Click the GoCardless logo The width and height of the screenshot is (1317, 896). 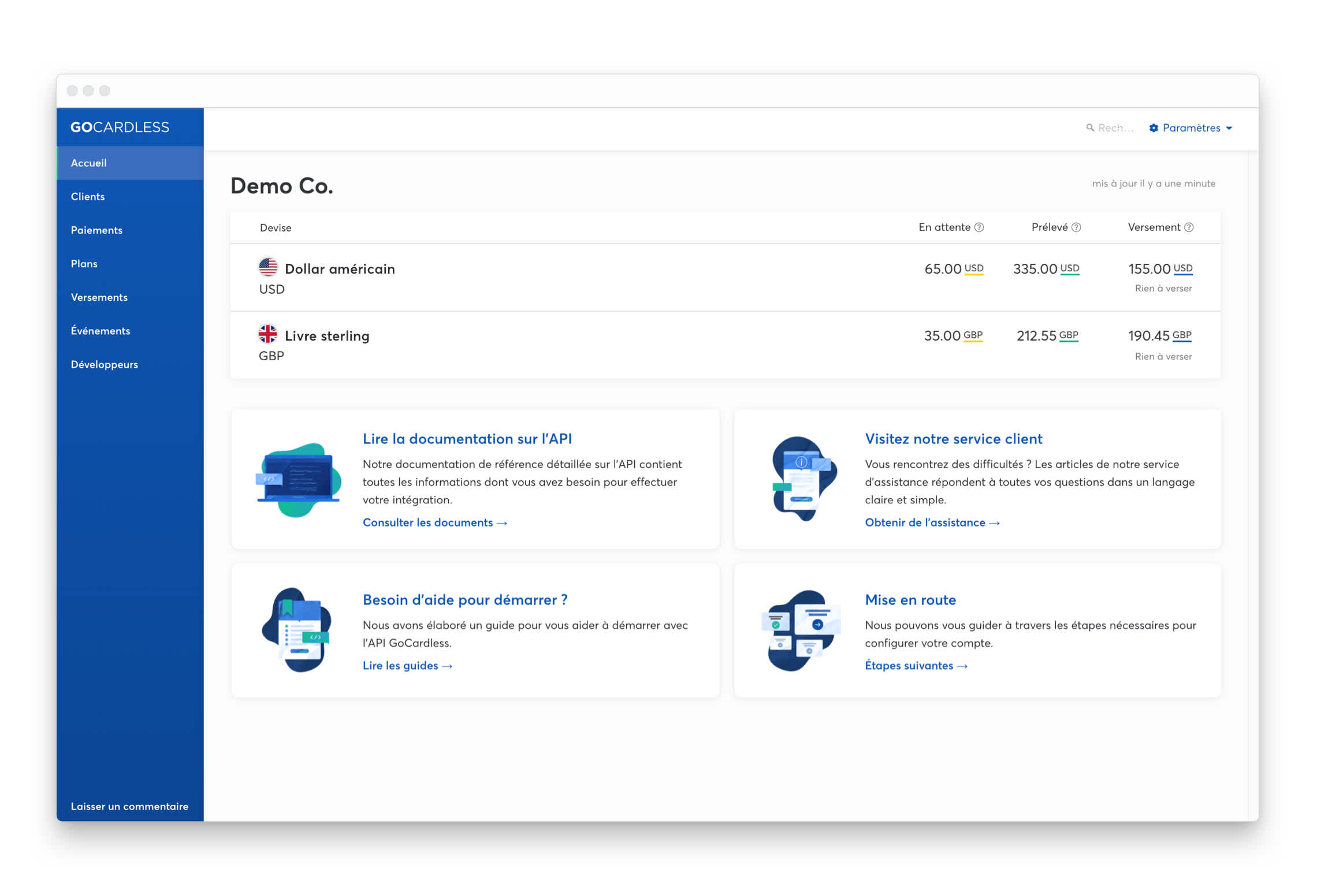[120, 127]
